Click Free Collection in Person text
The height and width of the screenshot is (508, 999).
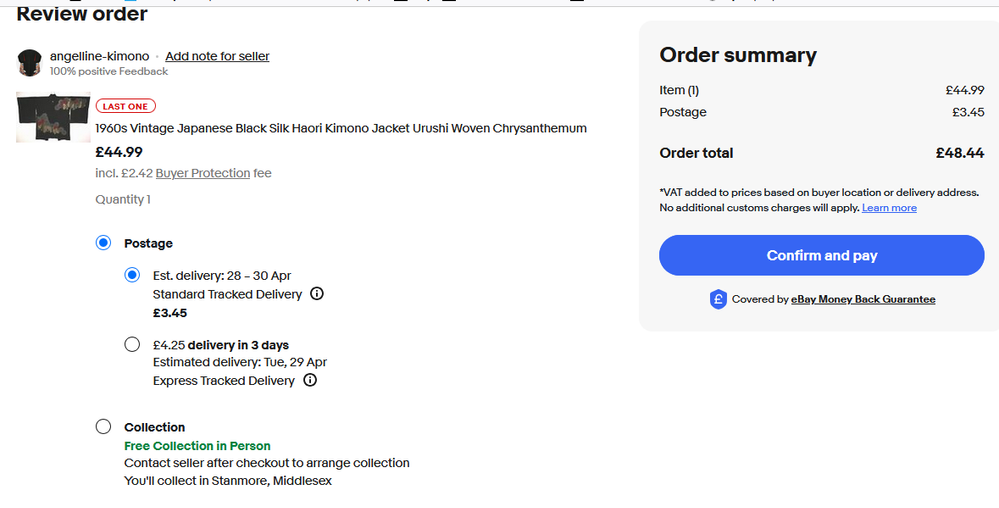click(197, 446)
